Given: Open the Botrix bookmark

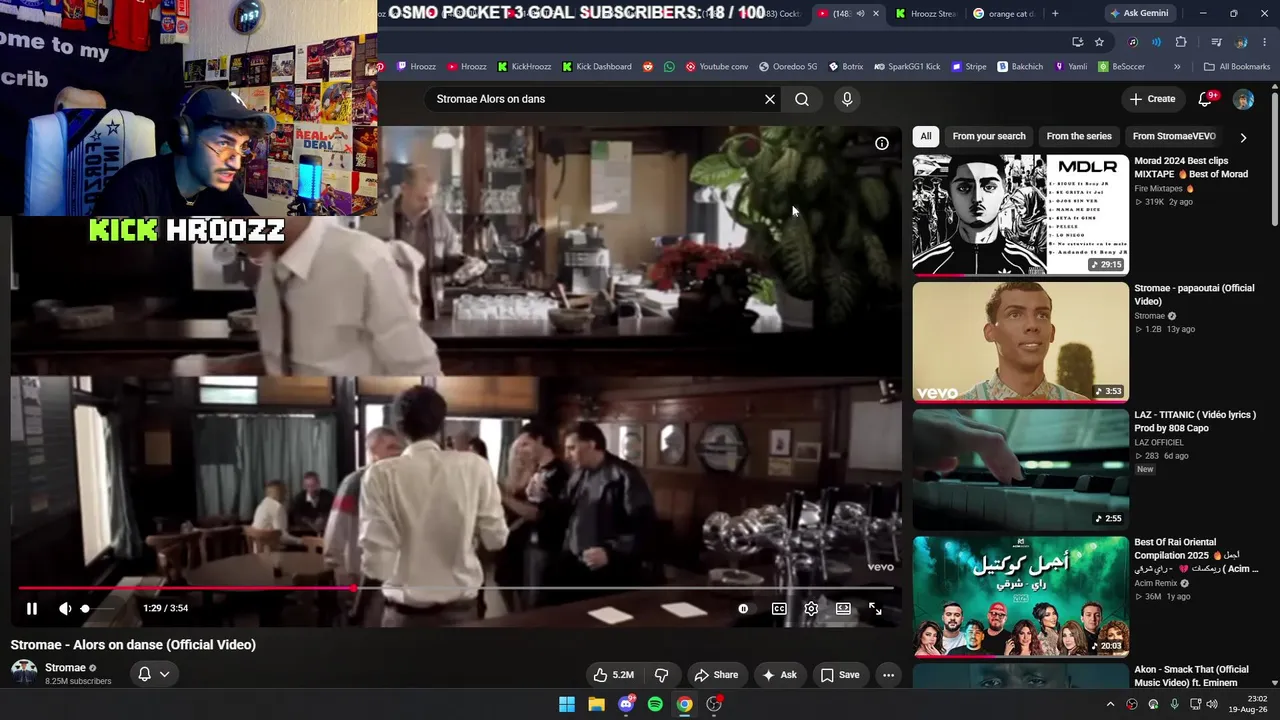Looking at the screenshot, I should [845, 67].
